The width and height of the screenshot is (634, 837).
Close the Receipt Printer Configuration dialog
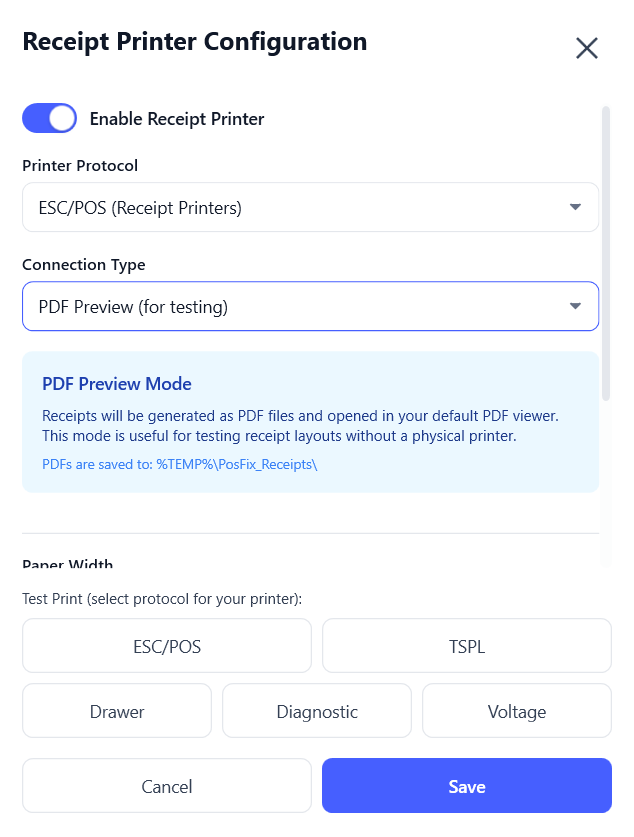[x=587, y=48]
